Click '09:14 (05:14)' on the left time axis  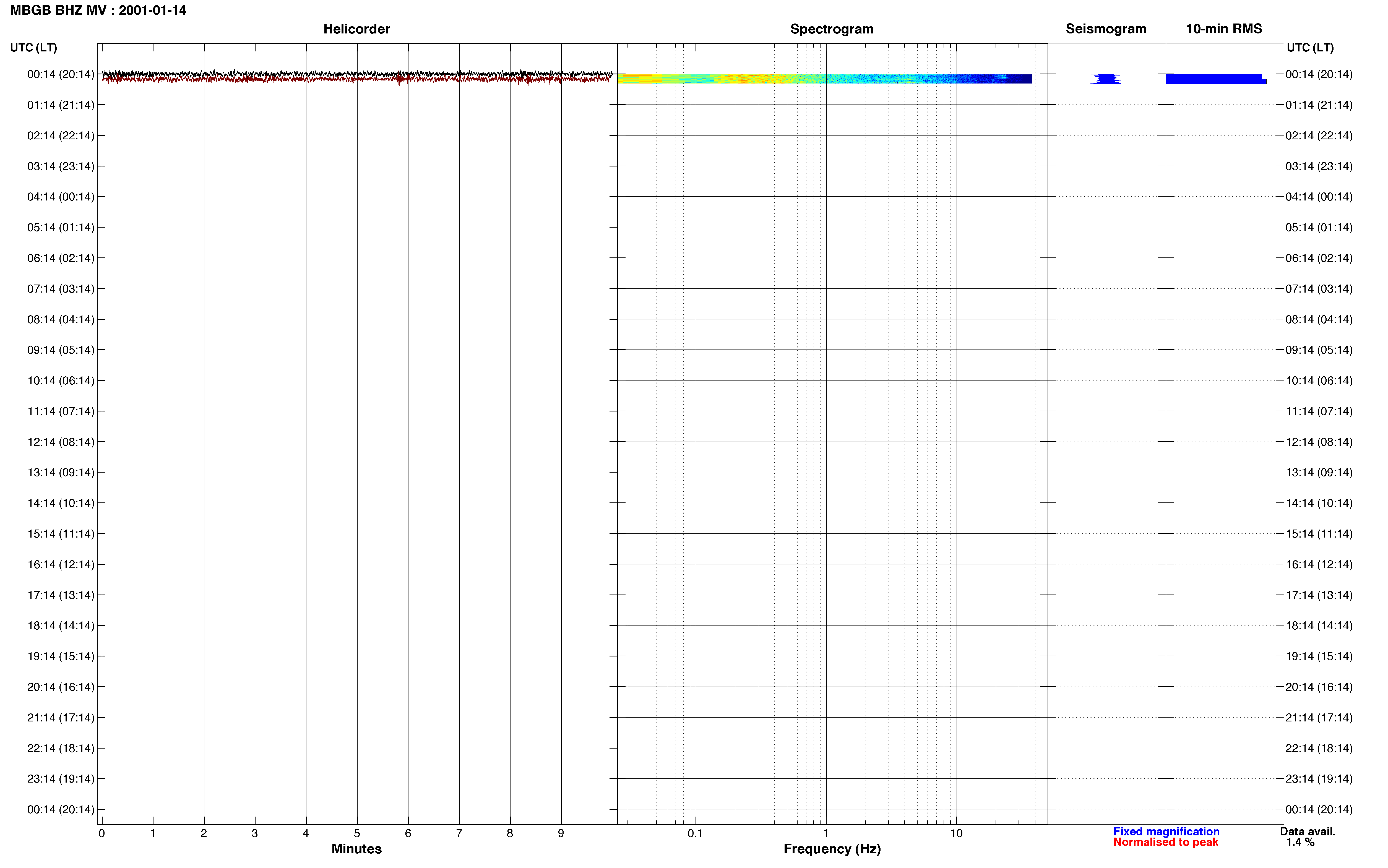click(61, 350)
